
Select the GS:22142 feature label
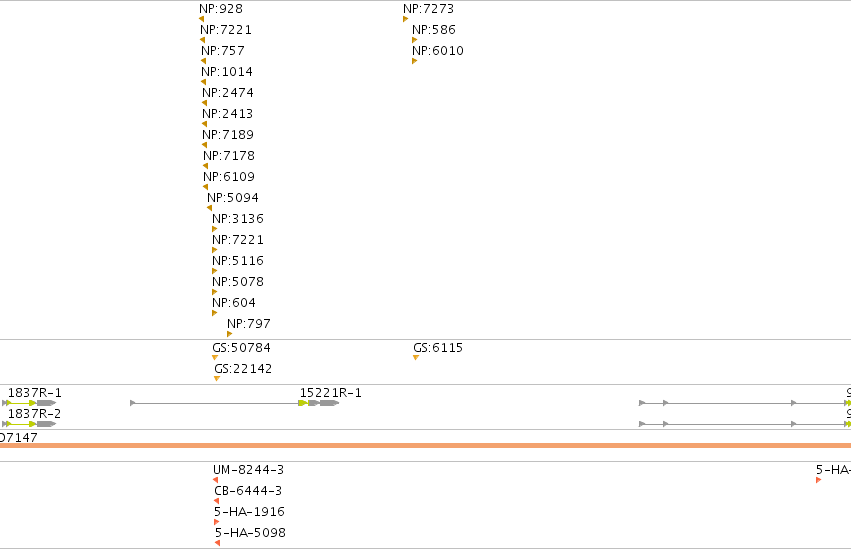243,369
